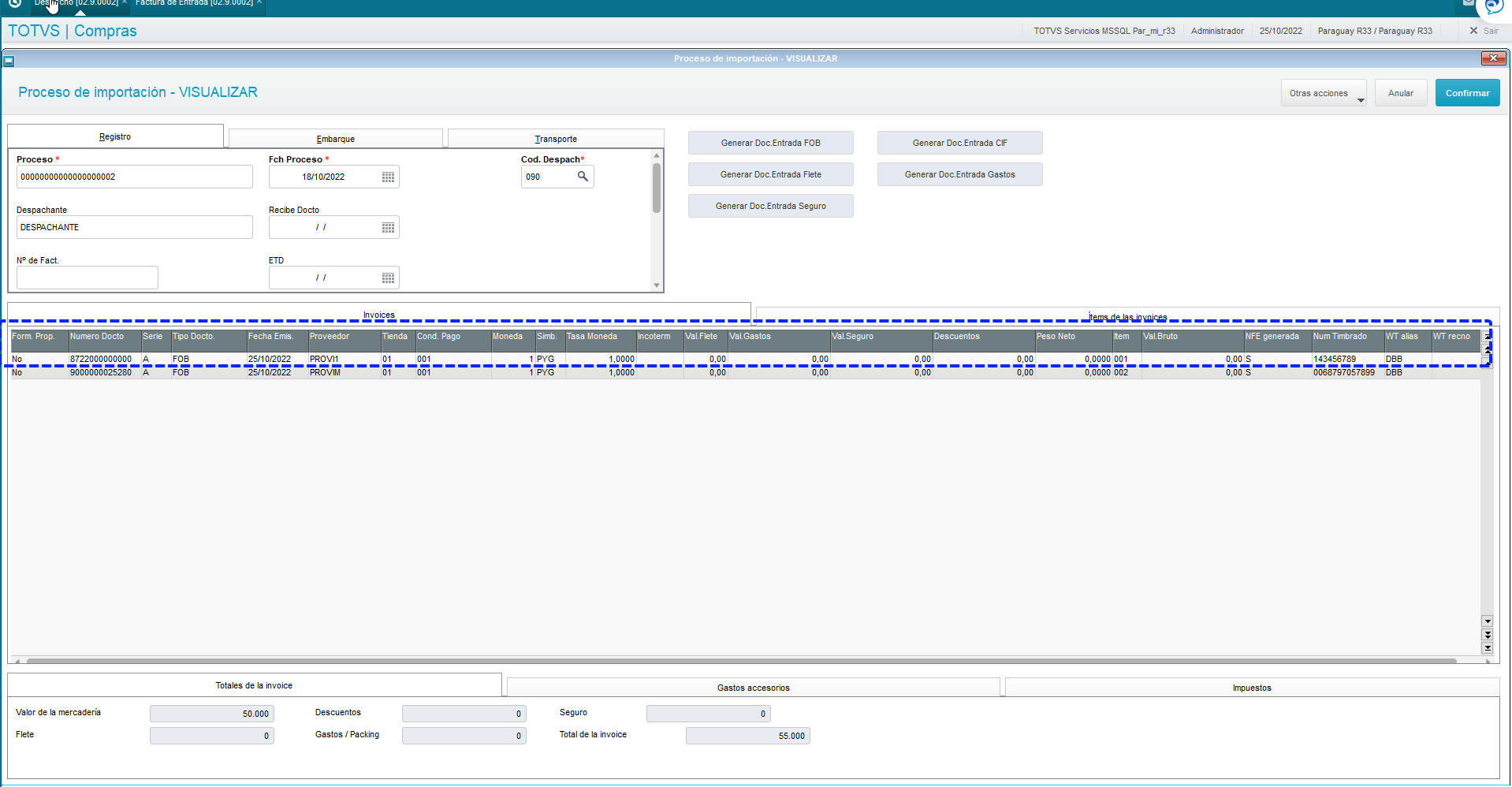This screenshot has height=787, width=1512.
Task: Open the Fch Proceso calendar picker icon
Action: coord(388,177)
